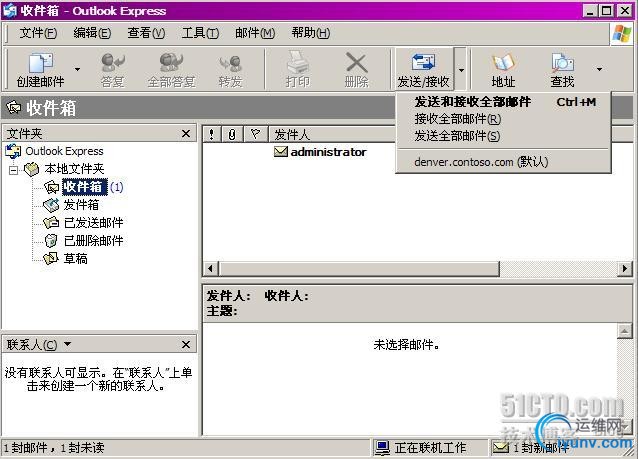The image size is (638, 459).
Task: Click the Create Mail (创建邮件) toolbar icon
Action: (40, 70)
